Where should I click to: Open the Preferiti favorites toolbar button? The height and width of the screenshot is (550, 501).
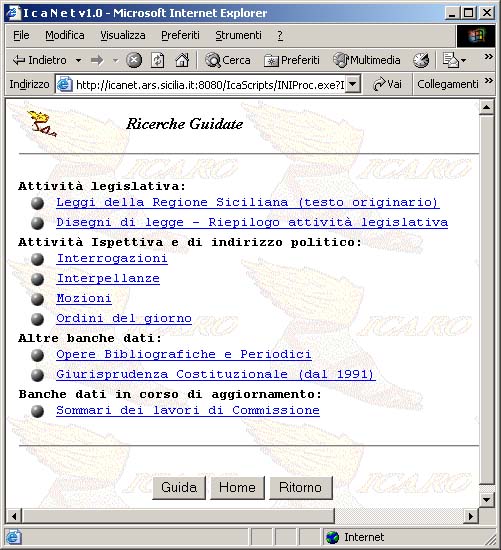292,60
